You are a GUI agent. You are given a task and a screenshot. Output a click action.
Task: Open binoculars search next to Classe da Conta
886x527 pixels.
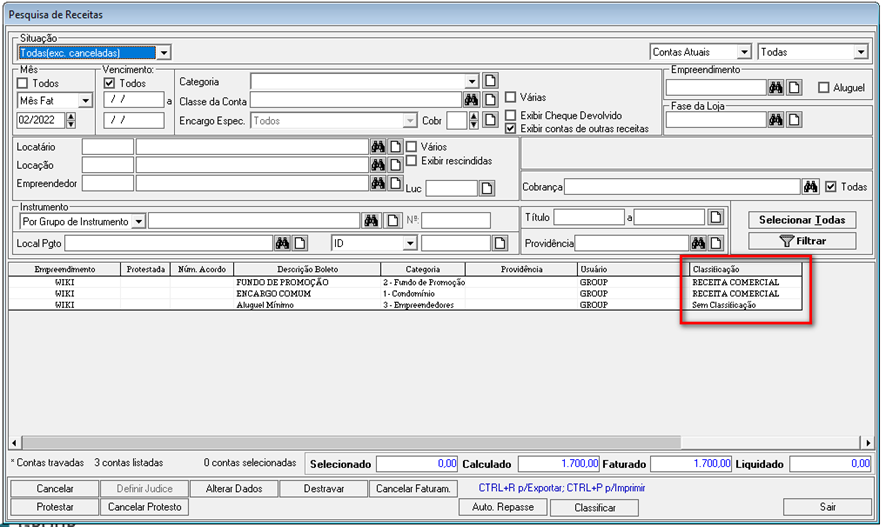(471, 100)
